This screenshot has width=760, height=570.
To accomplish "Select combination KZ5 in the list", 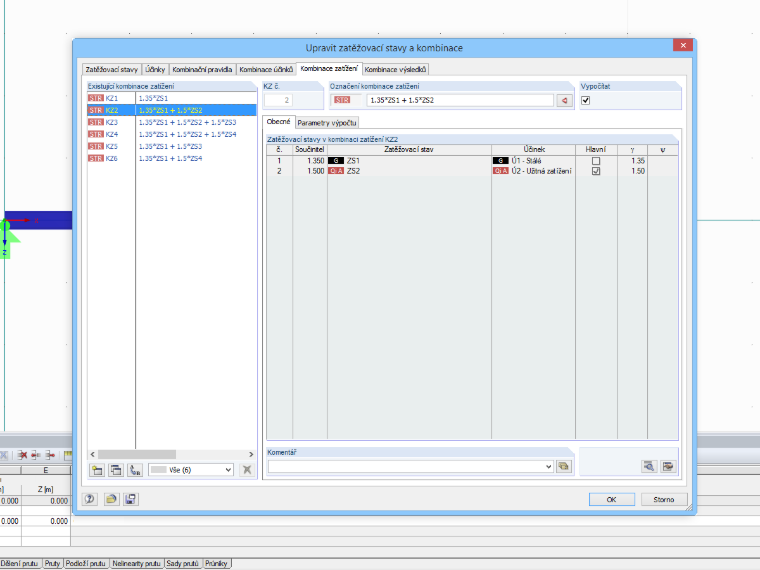I will 172,146.
